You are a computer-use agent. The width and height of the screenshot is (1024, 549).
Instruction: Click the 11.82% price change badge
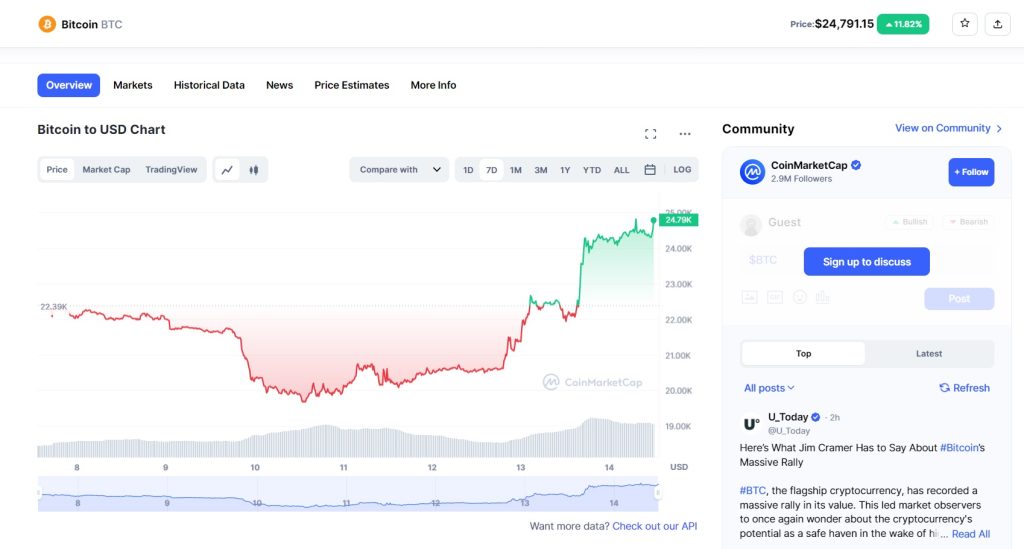pos(903,24)
